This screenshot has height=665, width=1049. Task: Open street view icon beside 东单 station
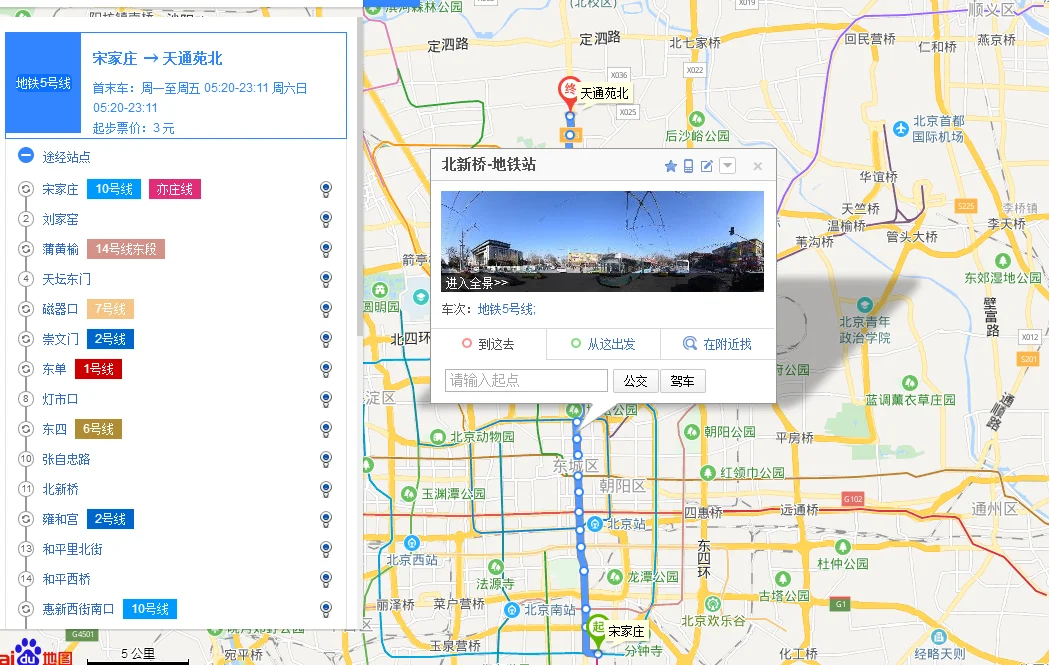point(325,369)
